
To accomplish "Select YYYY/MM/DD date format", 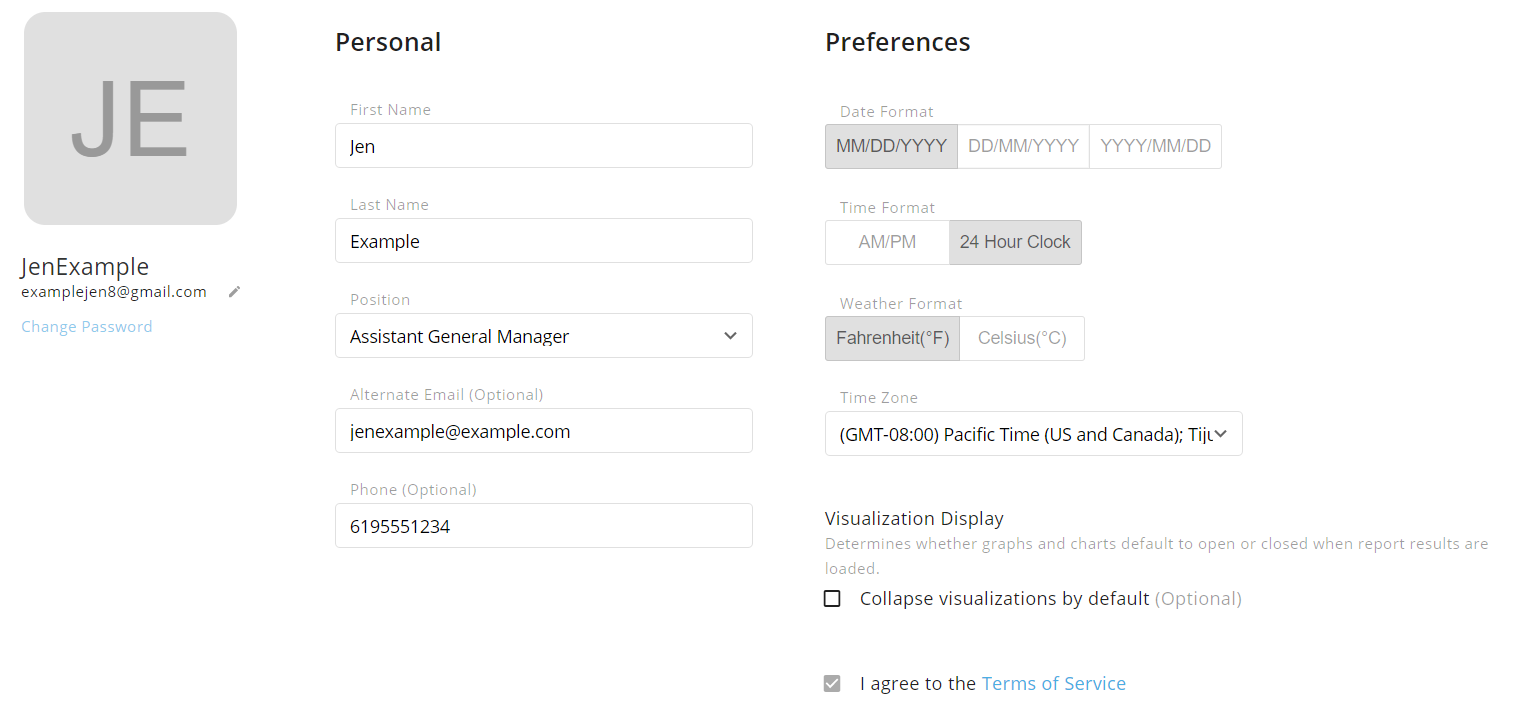I will [x=1155, y=146].
